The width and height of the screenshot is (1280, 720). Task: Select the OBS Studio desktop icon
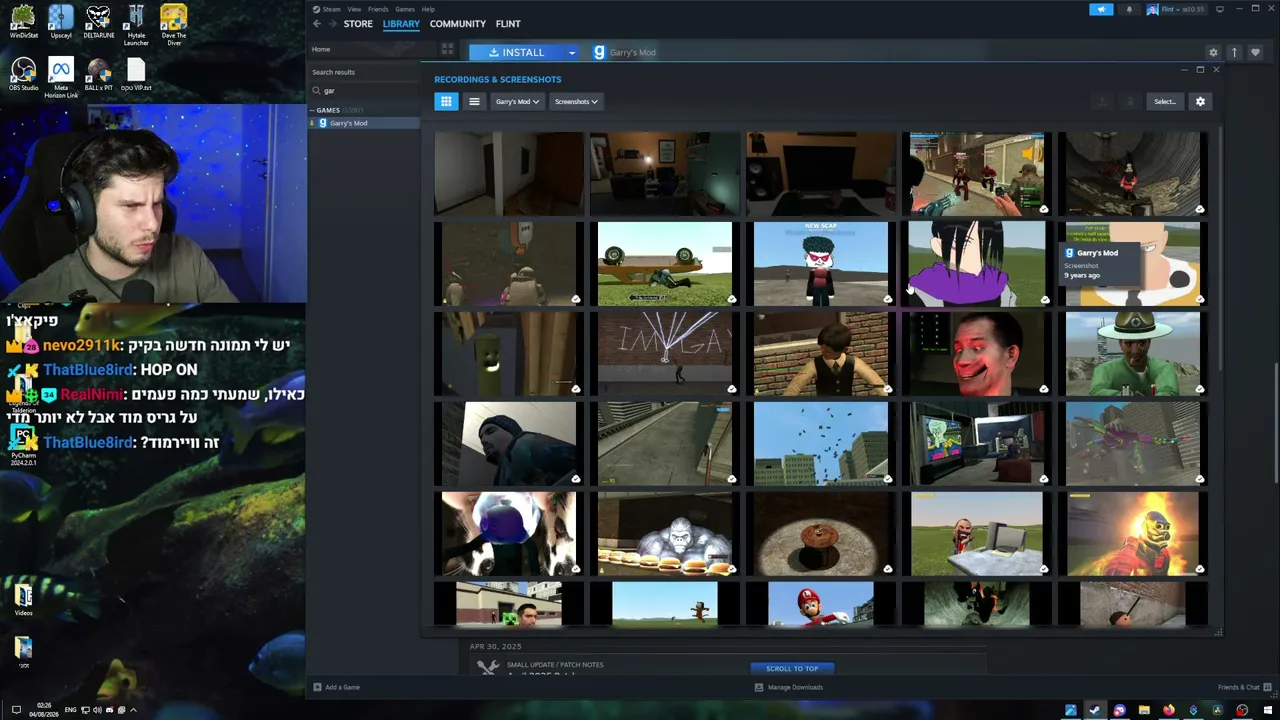pos(23,75)
